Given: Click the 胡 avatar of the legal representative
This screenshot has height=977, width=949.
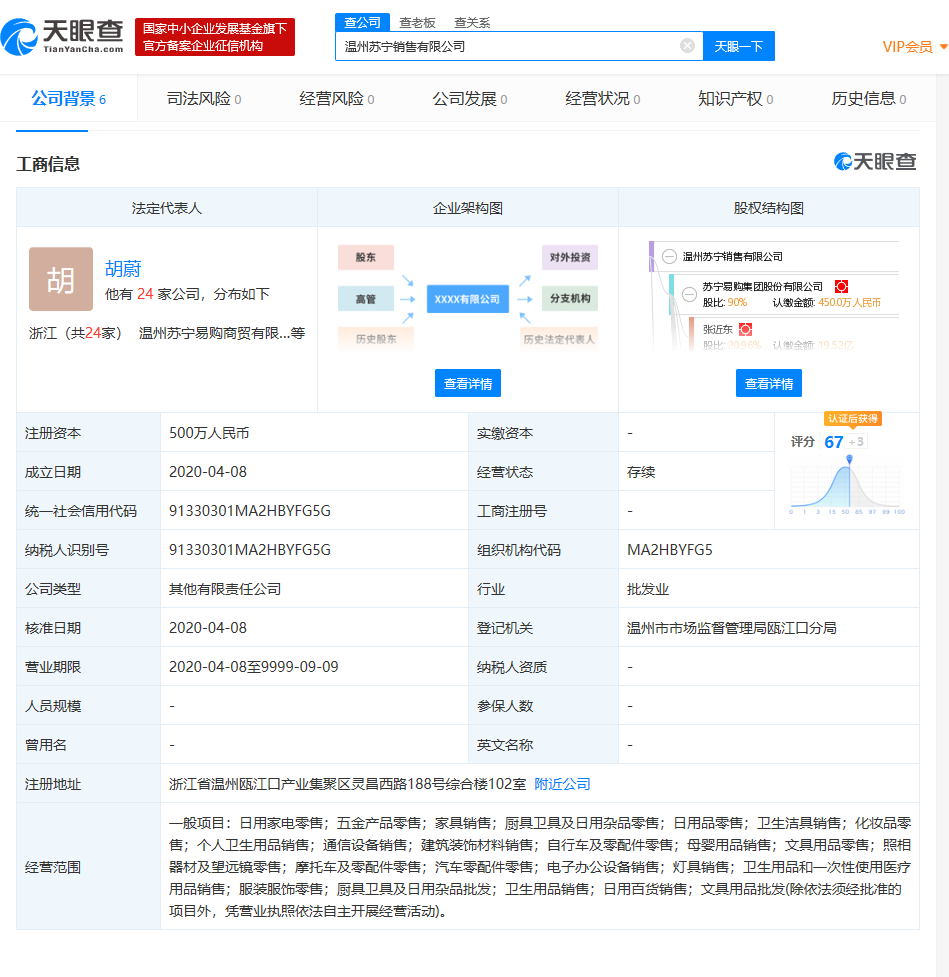Looking at the screenshot, I should 61,279.
